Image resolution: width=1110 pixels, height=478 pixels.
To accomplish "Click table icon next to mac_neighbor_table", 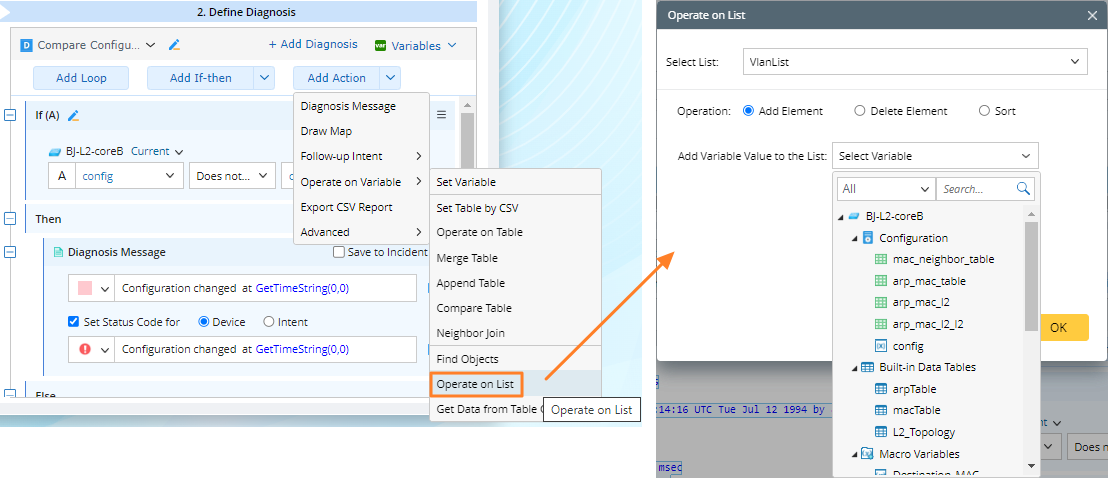I will point(881,259).
